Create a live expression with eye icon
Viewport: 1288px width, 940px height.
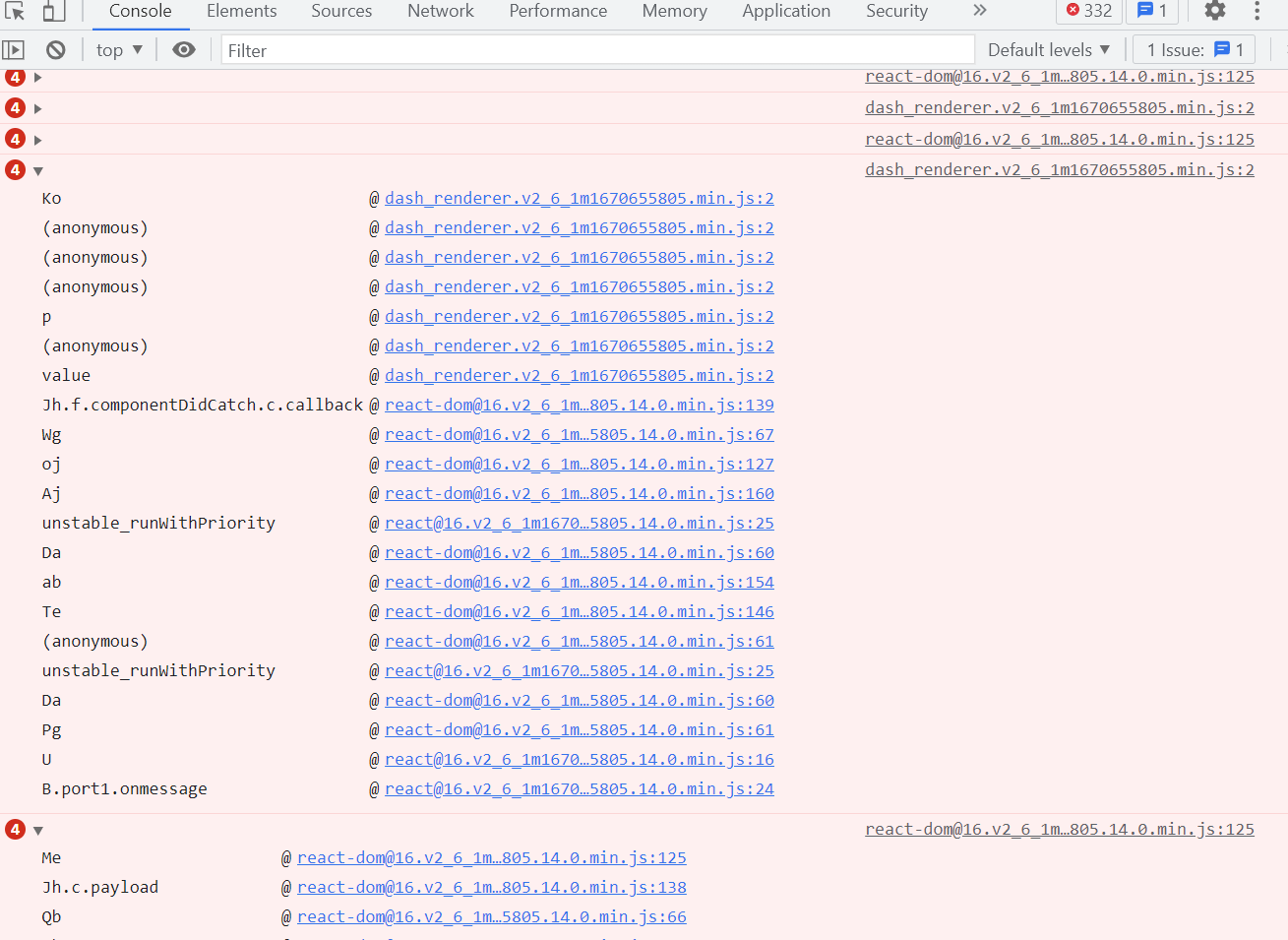pos(184,50)
